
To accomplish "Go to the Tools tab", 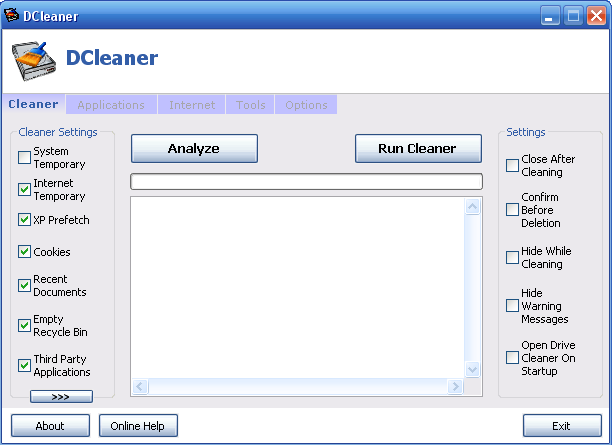I will 251,105.
